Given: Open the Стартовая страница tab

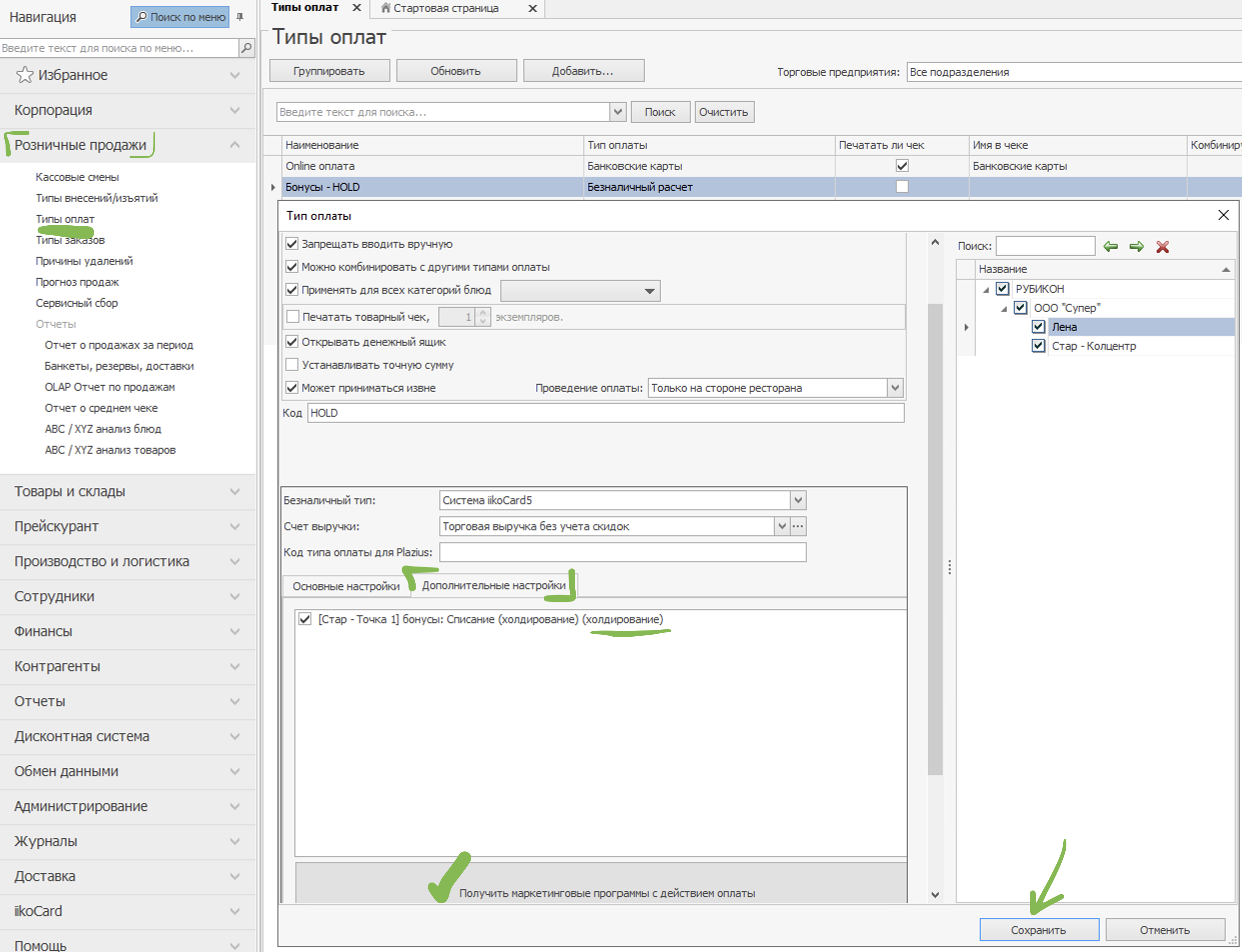Looking at the screenshot, I should (x=446, y=8).
